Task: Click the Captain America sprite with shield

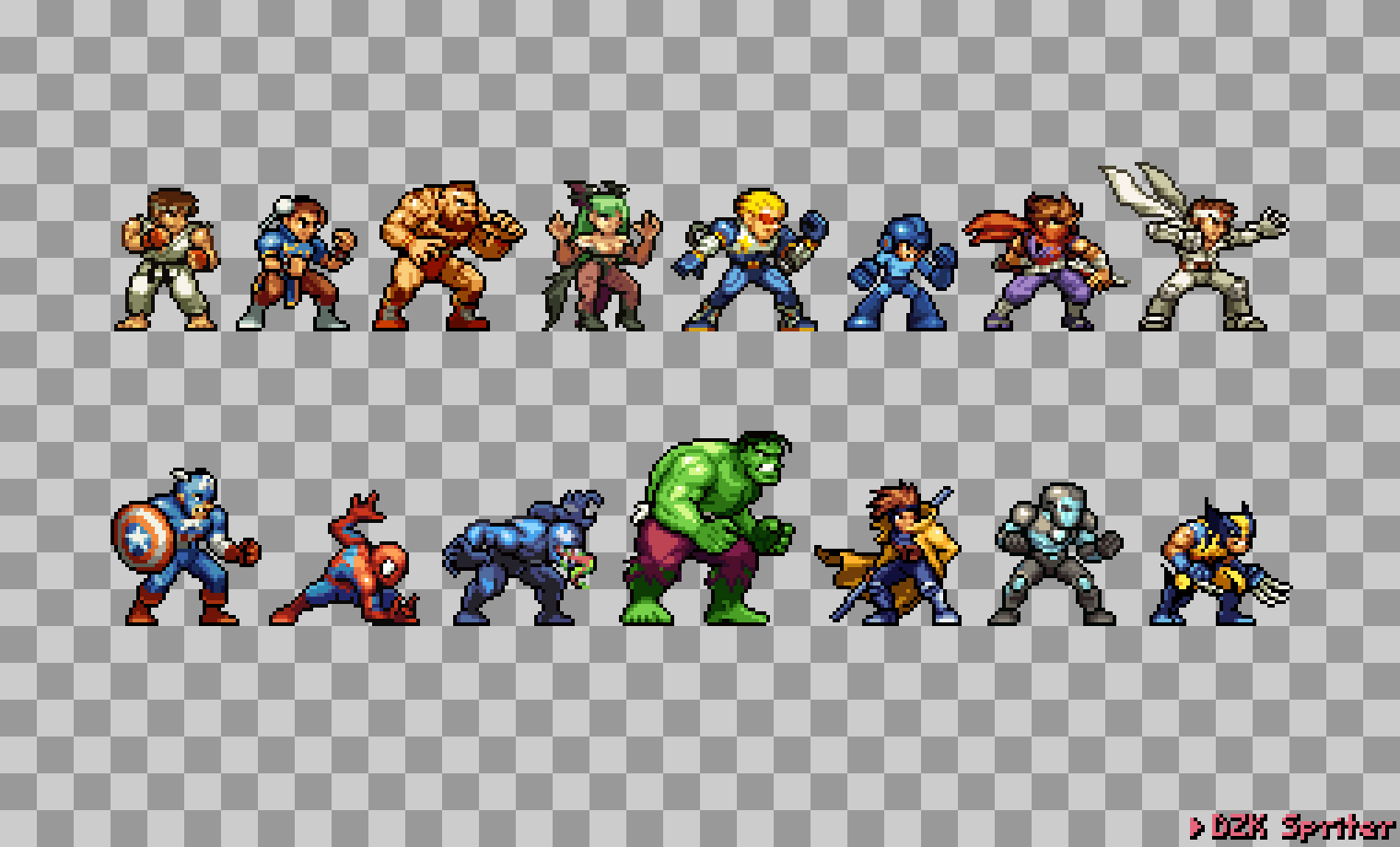Action: [x=187, y=547]
